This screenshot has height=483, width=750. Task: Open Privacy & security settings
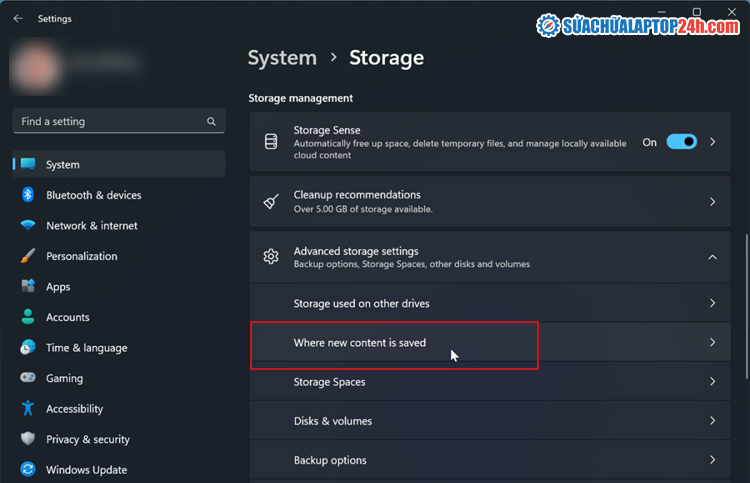tap(88, 439)
